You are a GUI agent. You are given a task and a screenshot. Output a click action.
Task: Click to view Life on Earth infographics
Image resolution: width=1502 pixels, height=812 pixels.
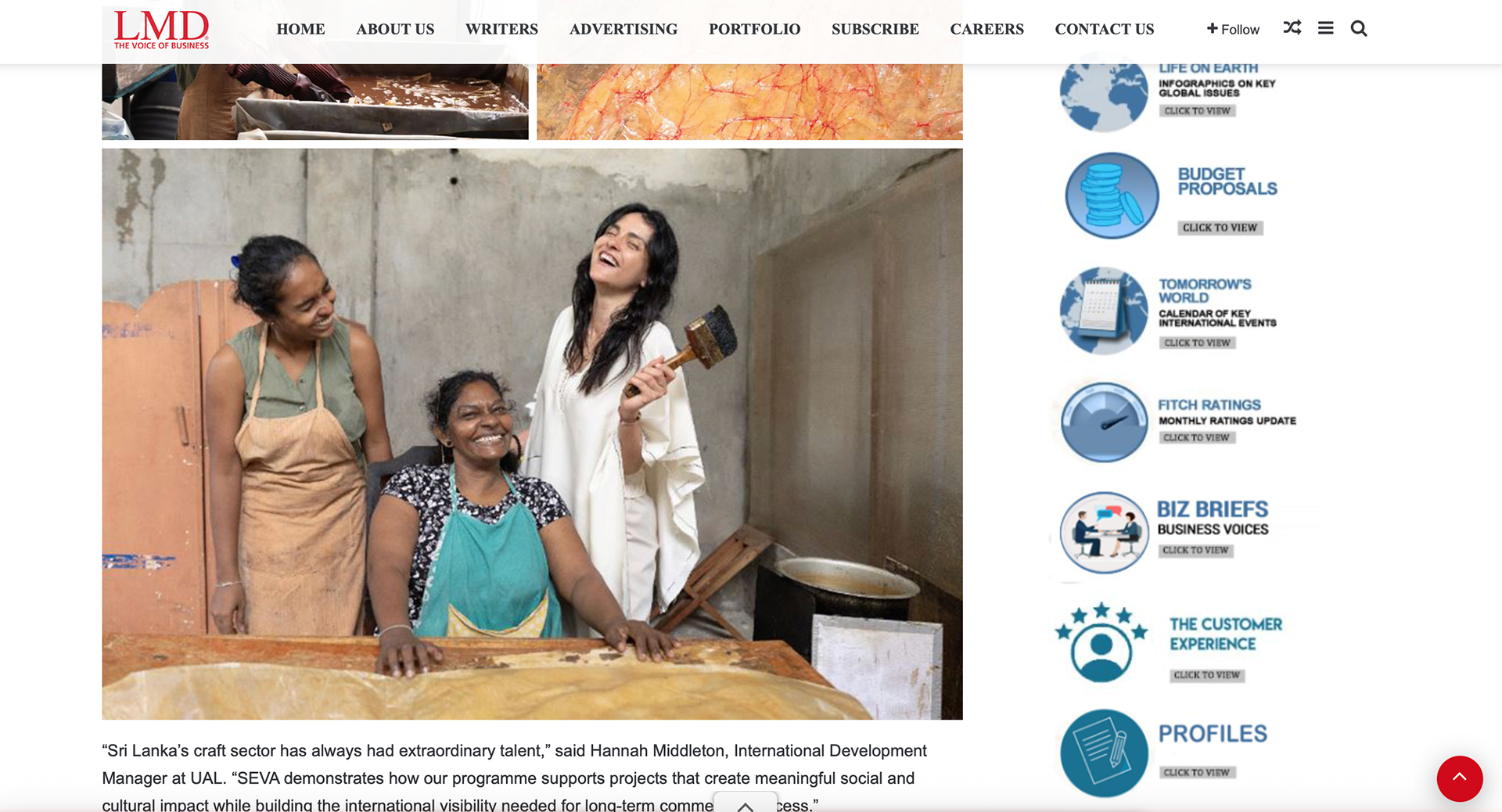1197,111
